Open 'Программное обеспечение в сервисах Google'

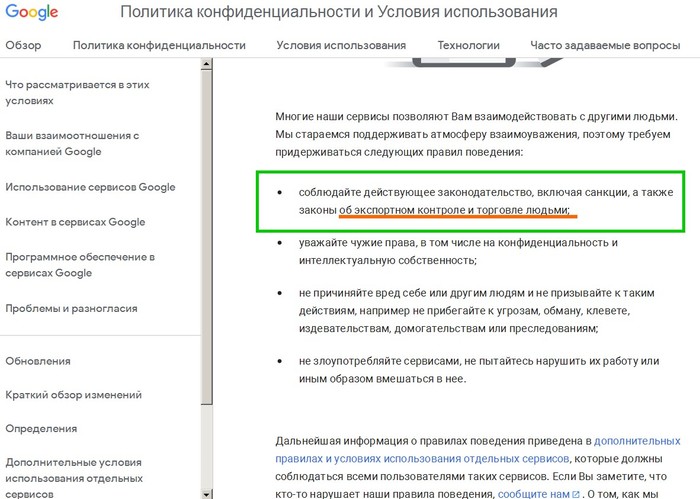[80, 265]
